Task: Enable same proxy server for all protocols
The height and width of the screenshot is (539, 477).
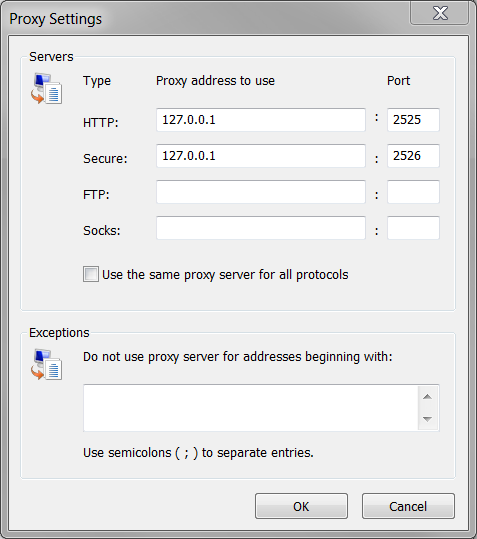Action: (91, 274)
